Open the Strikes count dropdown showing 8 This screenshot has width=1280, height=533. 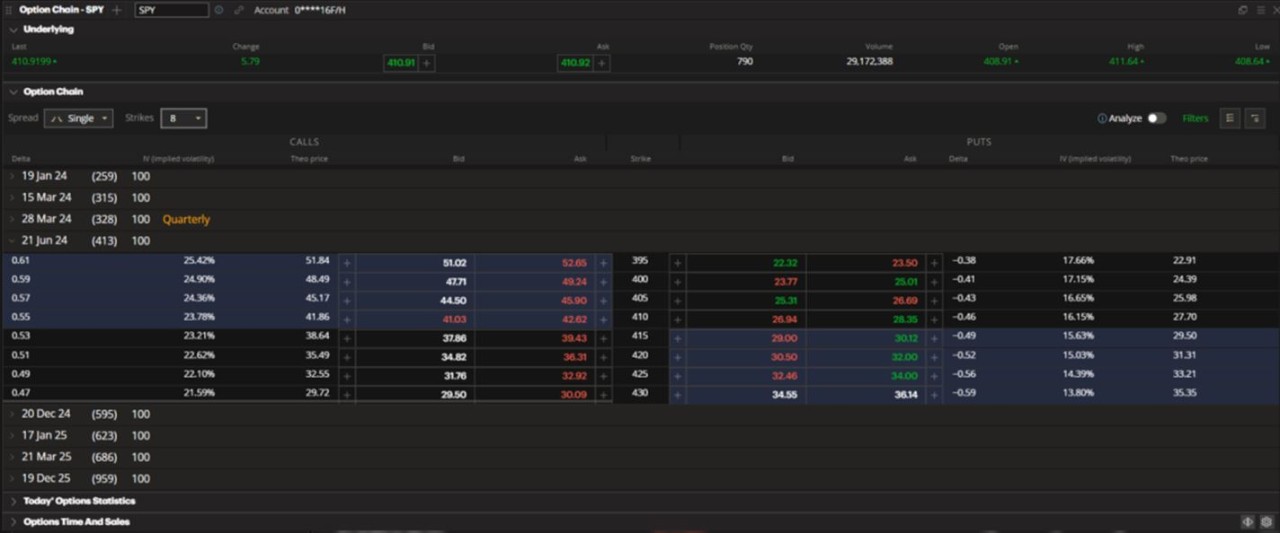183,118
